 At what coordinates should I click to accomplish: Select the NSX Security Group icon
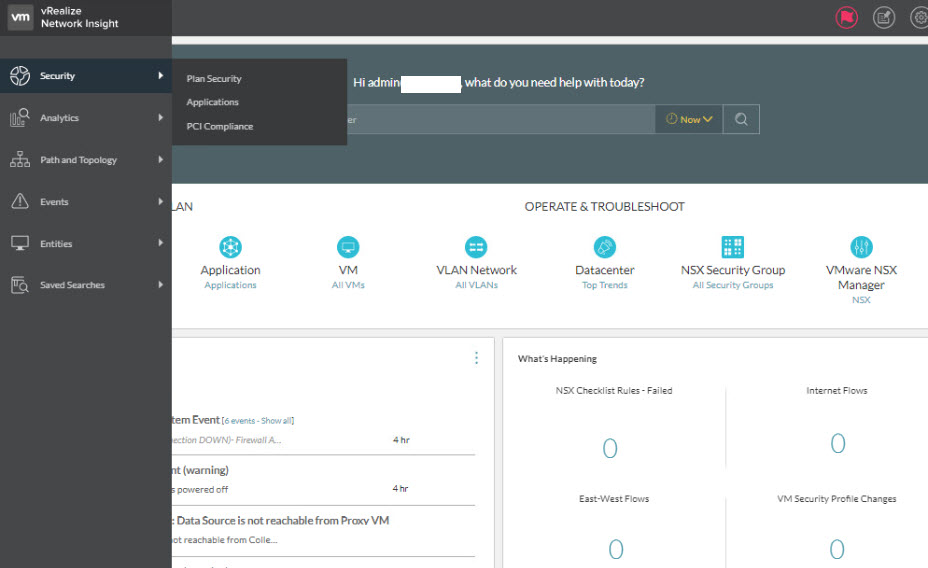(x=732, y=247)
